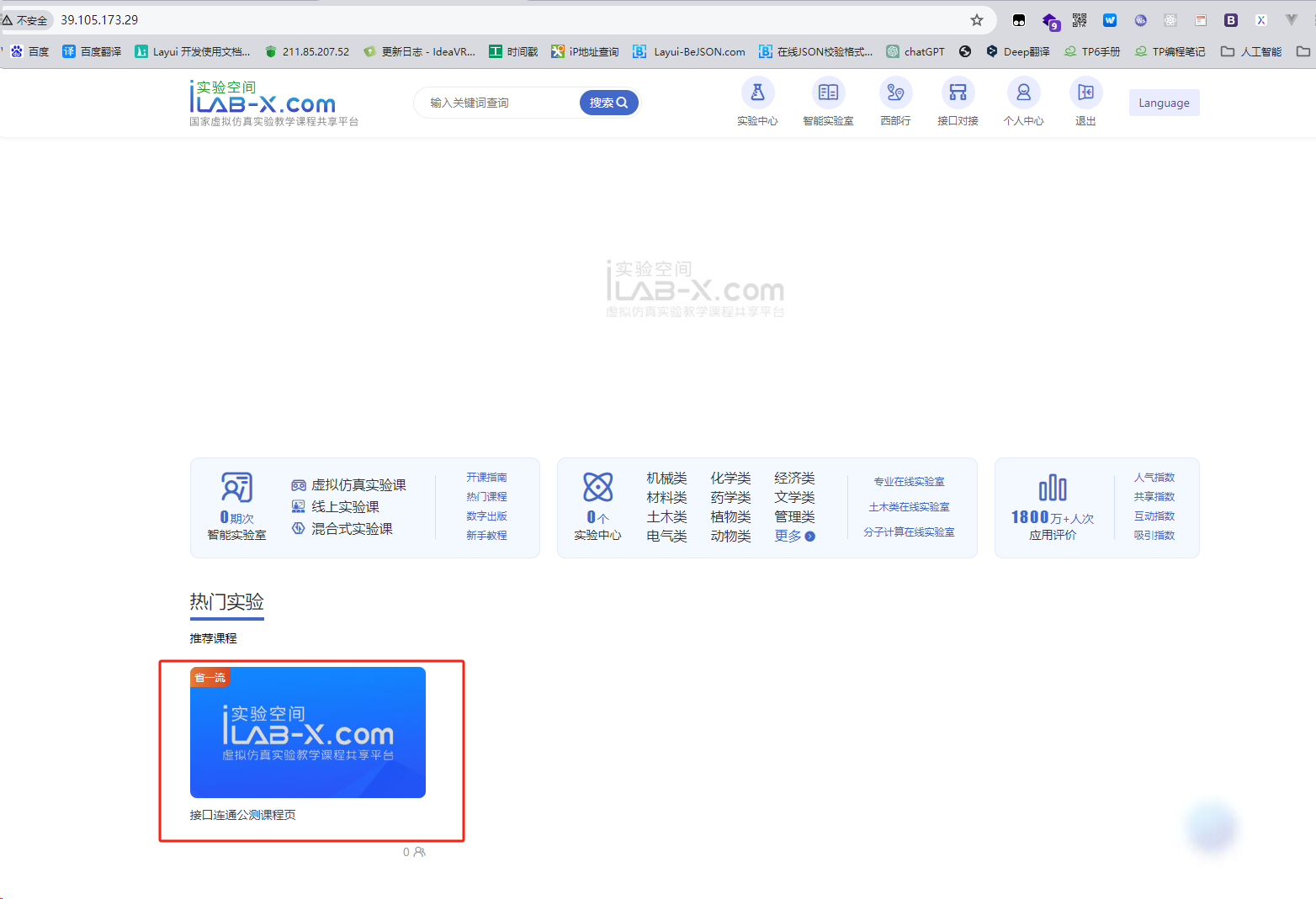Select the 植物类 category
Screen dimensions: 1316x899
click(x=730, y=516)
